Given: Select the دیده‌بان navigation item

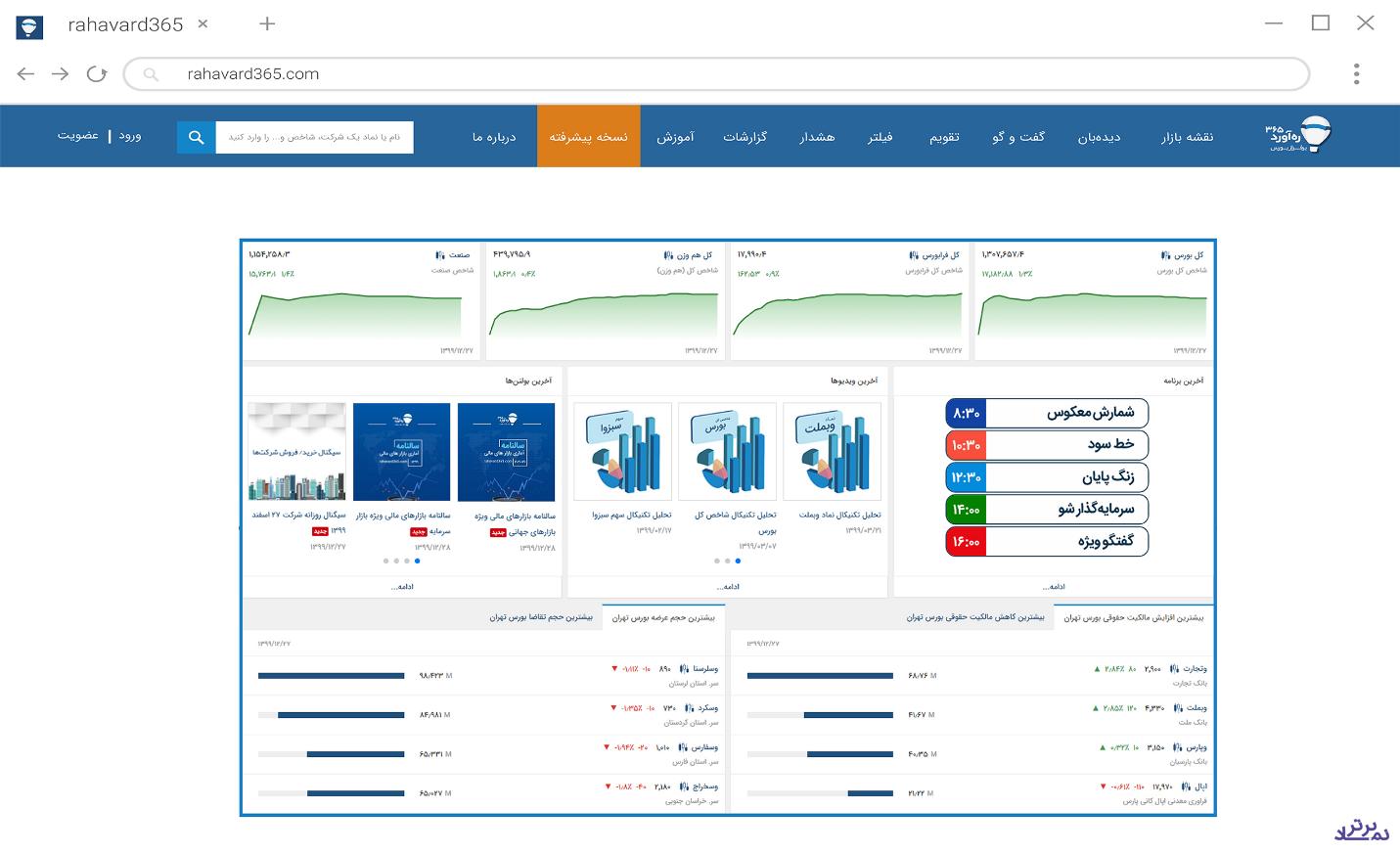Looking at the screenshot, I should (1099, 137).
